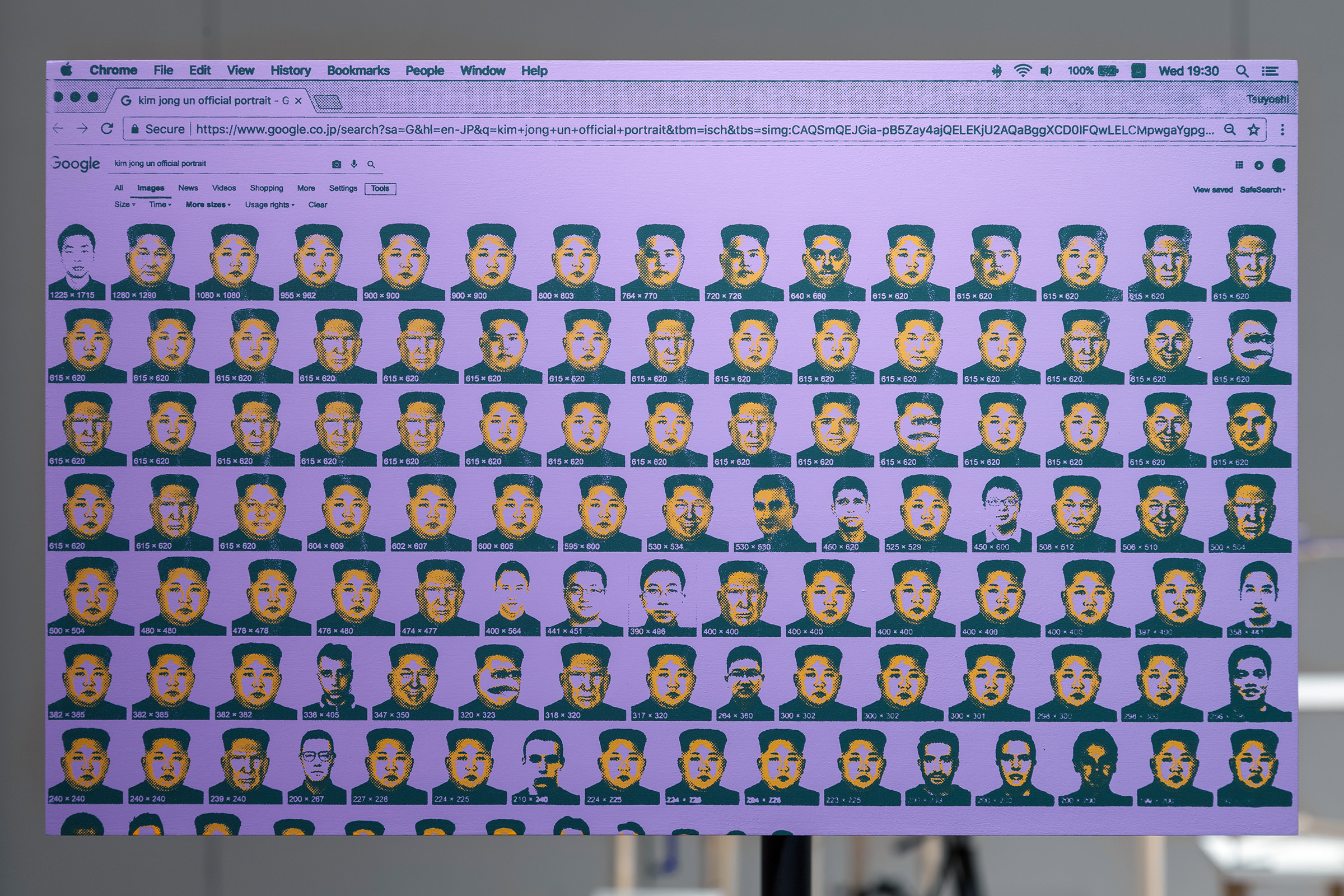The height and width of the screenshot is (896, 1344).
Task: Open the Google account avatar
Action: [1279, 166]
